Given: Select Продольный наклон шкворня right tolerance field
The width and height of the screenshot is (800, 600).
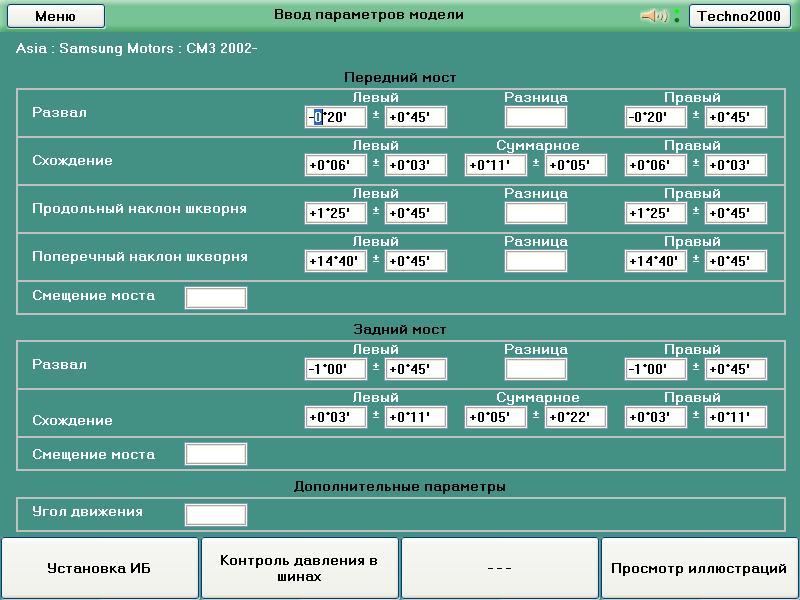Looking at the screenshot, I should (x=736, y=213).
